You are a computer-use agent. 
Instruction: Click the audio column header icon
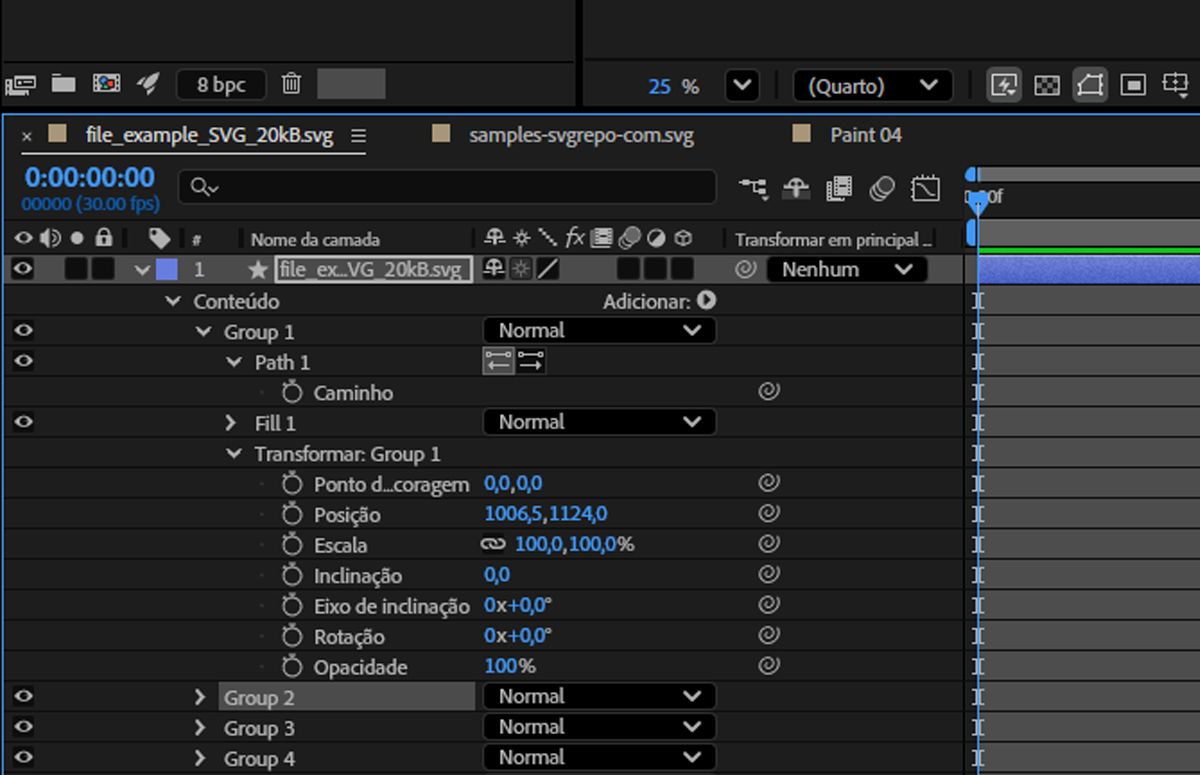coord(49,238)
